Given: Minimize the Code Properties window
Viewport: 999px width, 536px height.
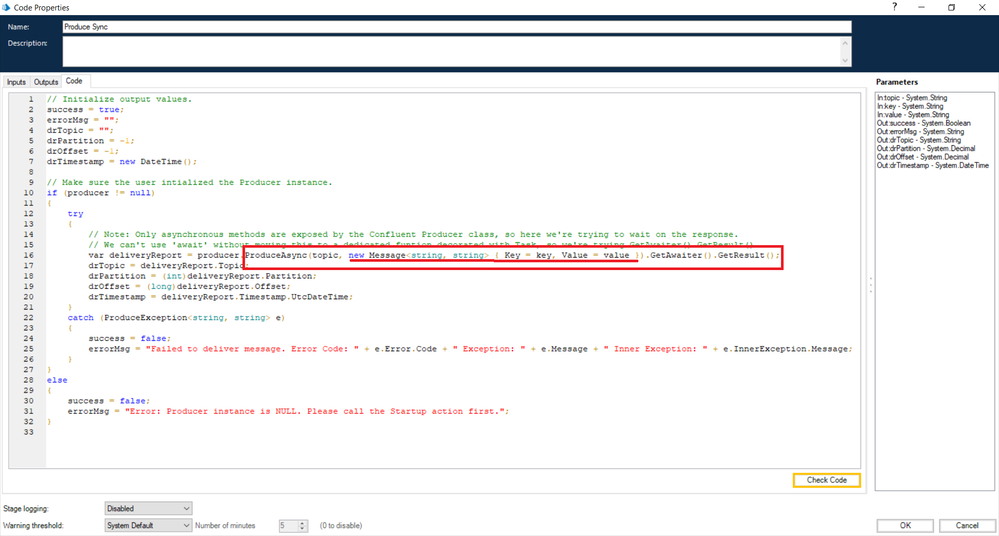Looking at the screenshot, I should (921, 7).
